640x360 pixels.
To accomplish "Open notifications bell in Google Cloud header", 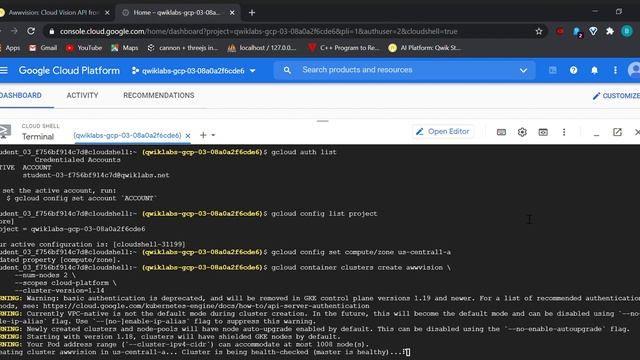I will tap(594, 70).
